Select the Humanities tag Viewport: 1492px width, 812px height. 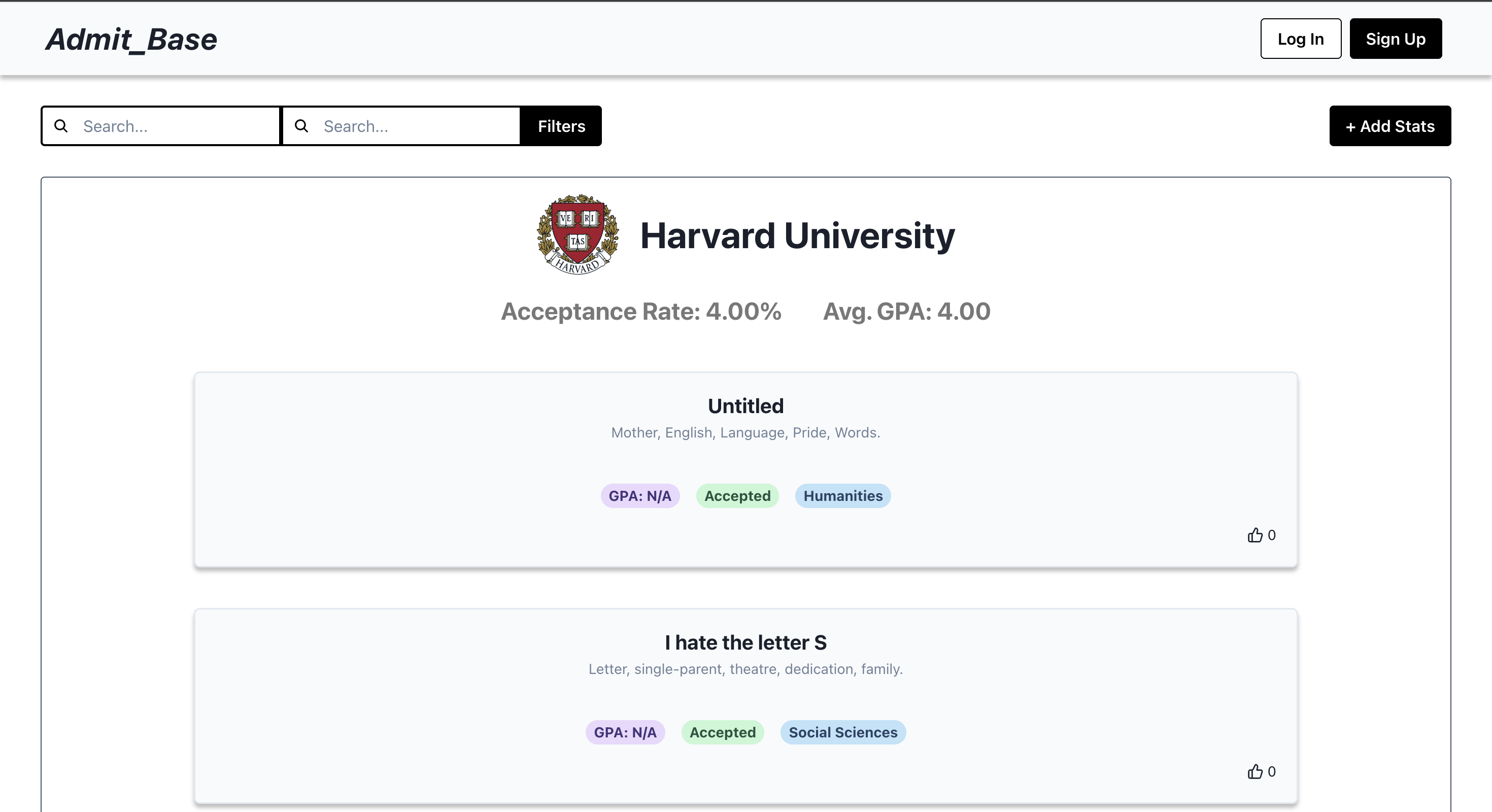click(x=842, y=496)
